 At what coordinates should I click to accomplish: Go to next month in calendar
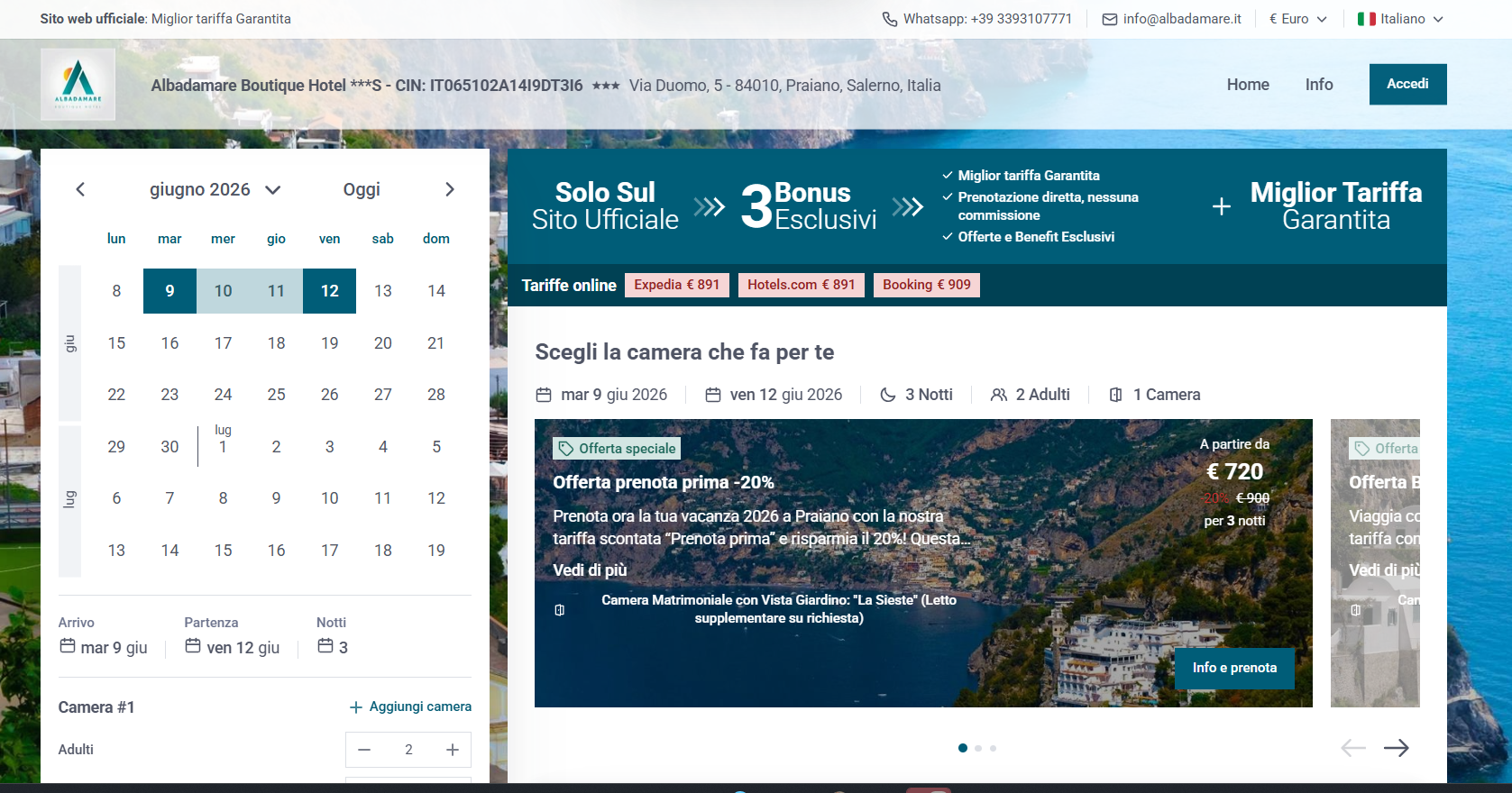click(450, 189)
